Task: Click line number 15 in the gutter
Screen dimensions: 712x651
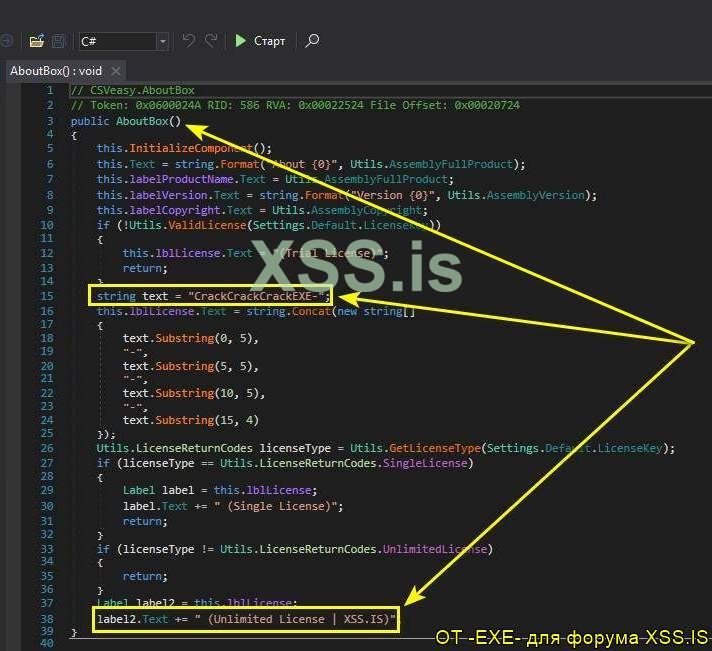Action: (47, 296)
